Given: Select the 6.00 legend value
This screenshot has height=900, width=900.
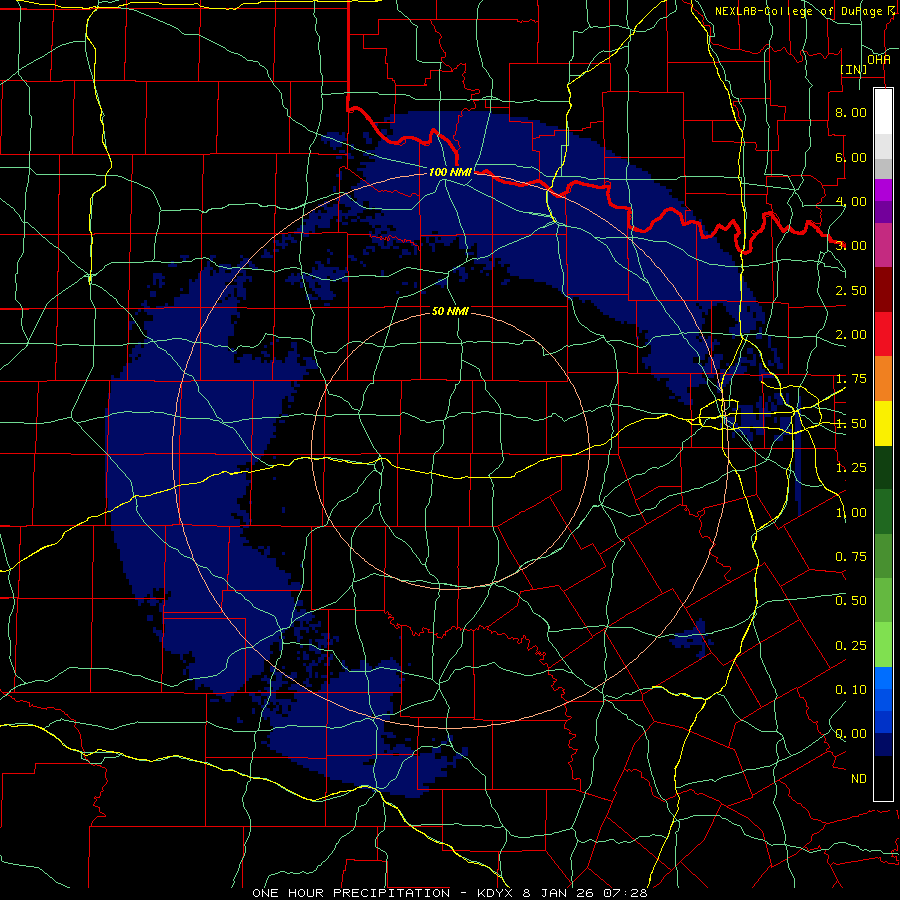Looking at the screenshot, I should pos(851,157).
